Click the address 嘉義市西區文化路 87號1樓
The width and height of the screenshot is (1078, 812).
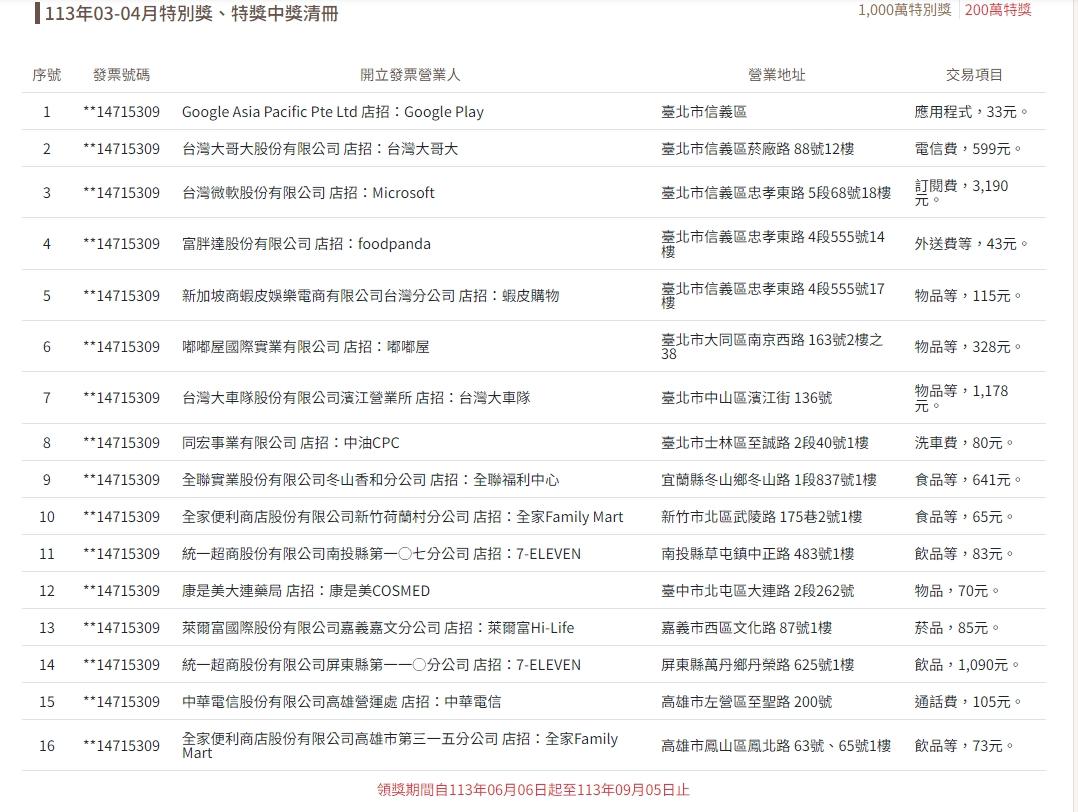pos(747,628)
